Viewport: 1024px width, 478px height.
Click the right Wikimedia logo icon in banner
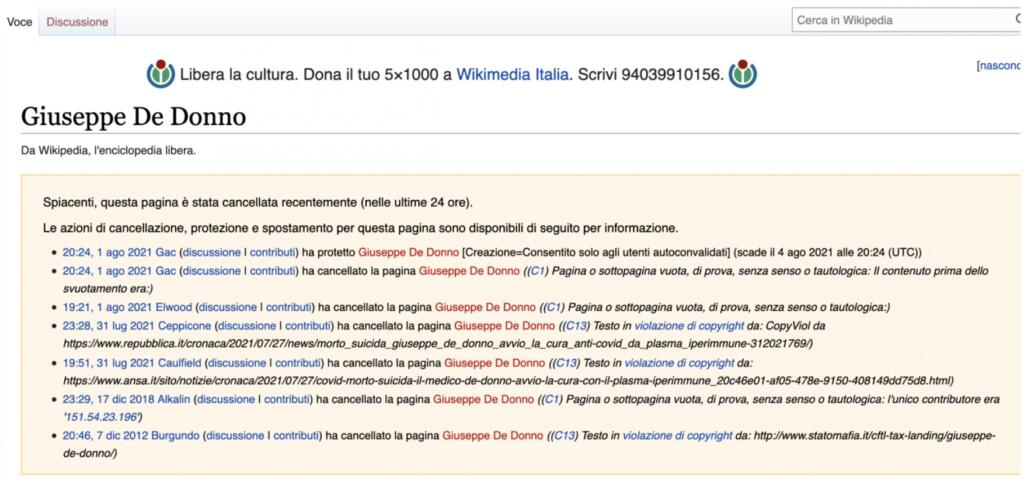(742, 74)
